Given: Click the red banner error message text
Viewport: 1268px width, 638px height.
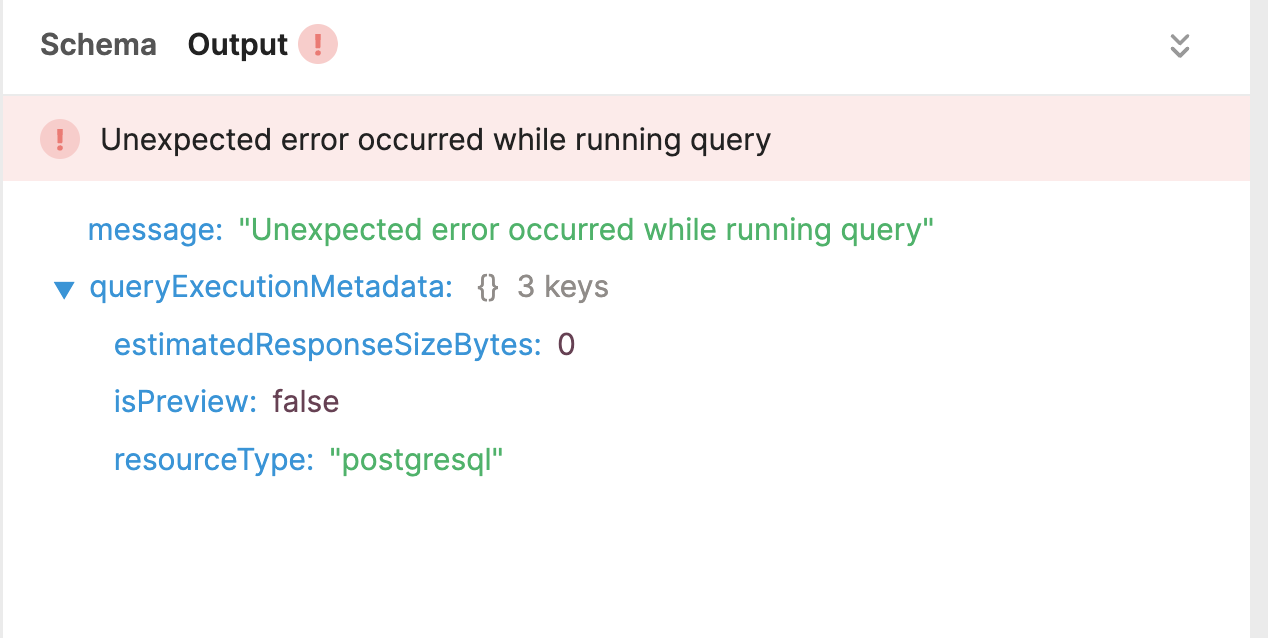Looking at the screenshot, I should point(435,139).
